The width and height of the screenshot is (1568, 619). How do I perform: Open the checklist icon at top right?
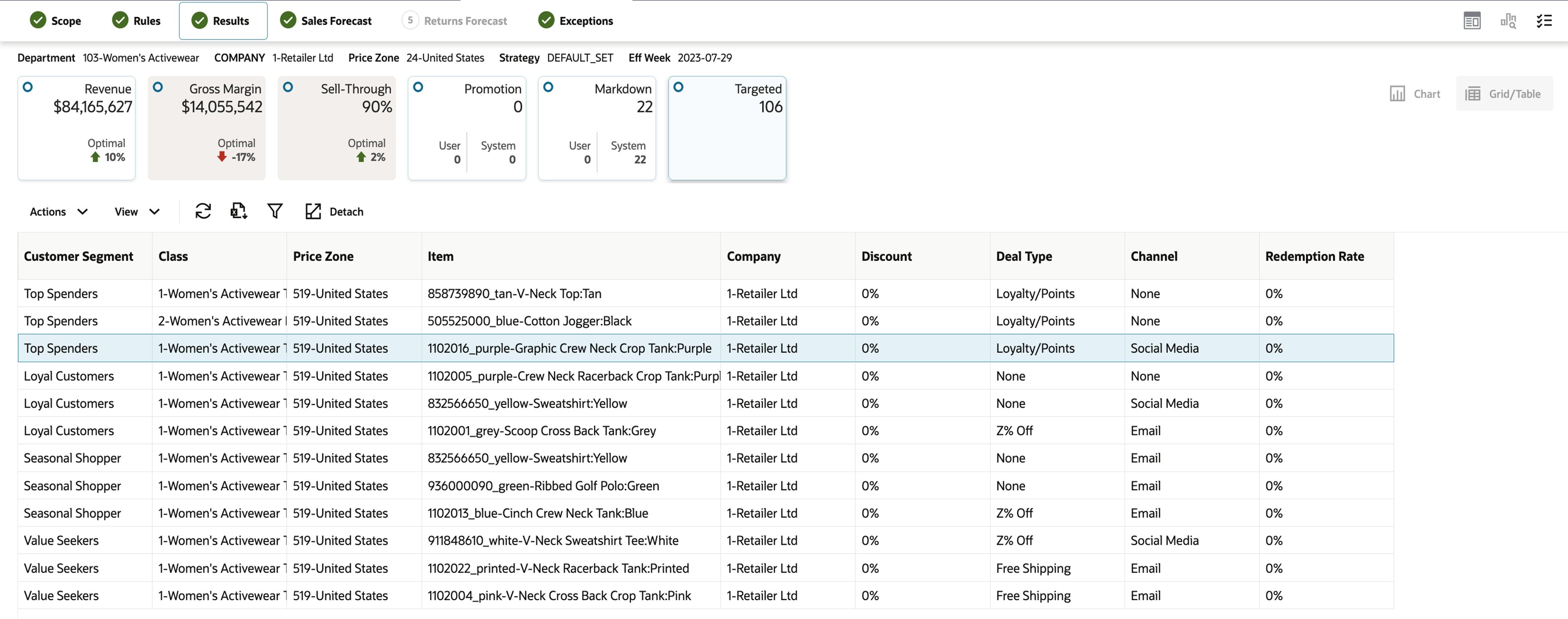click(x=1544, y=21)
